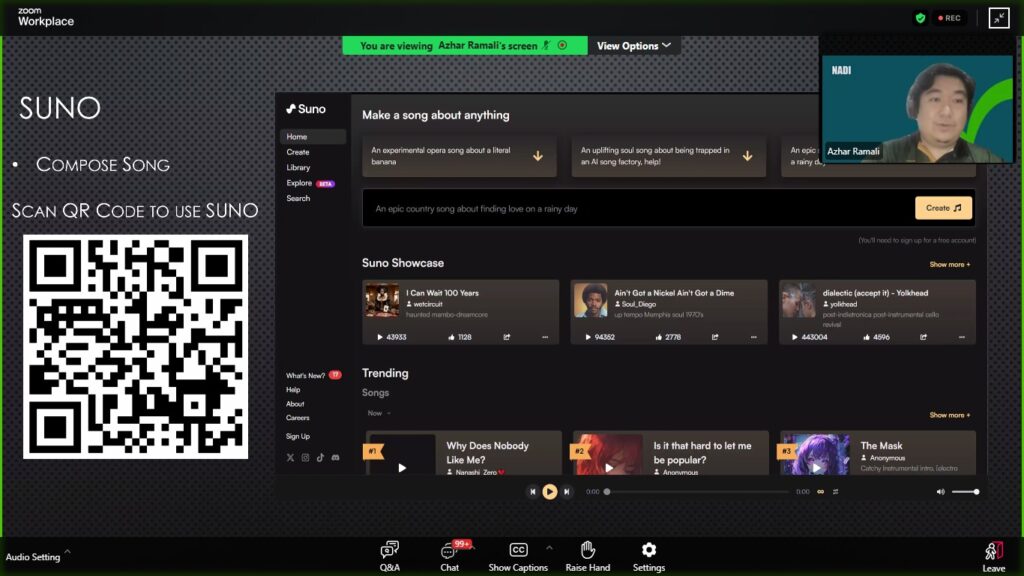Expand the View Options dropdown
Viewport: 1024px width, 576px height.
(634, 46)
